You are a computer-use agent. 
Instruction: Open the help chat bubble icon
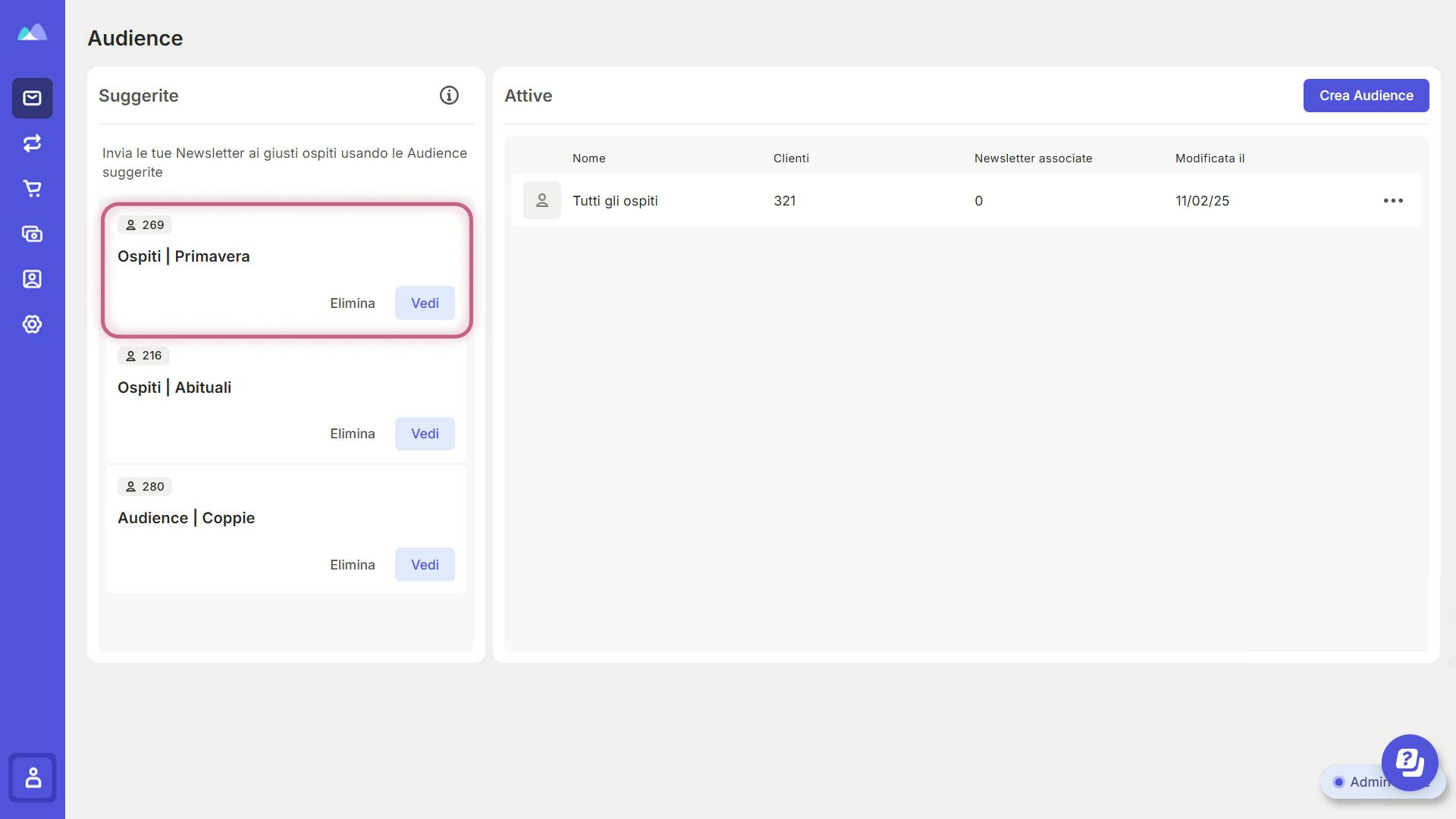tap(1410, 762)
